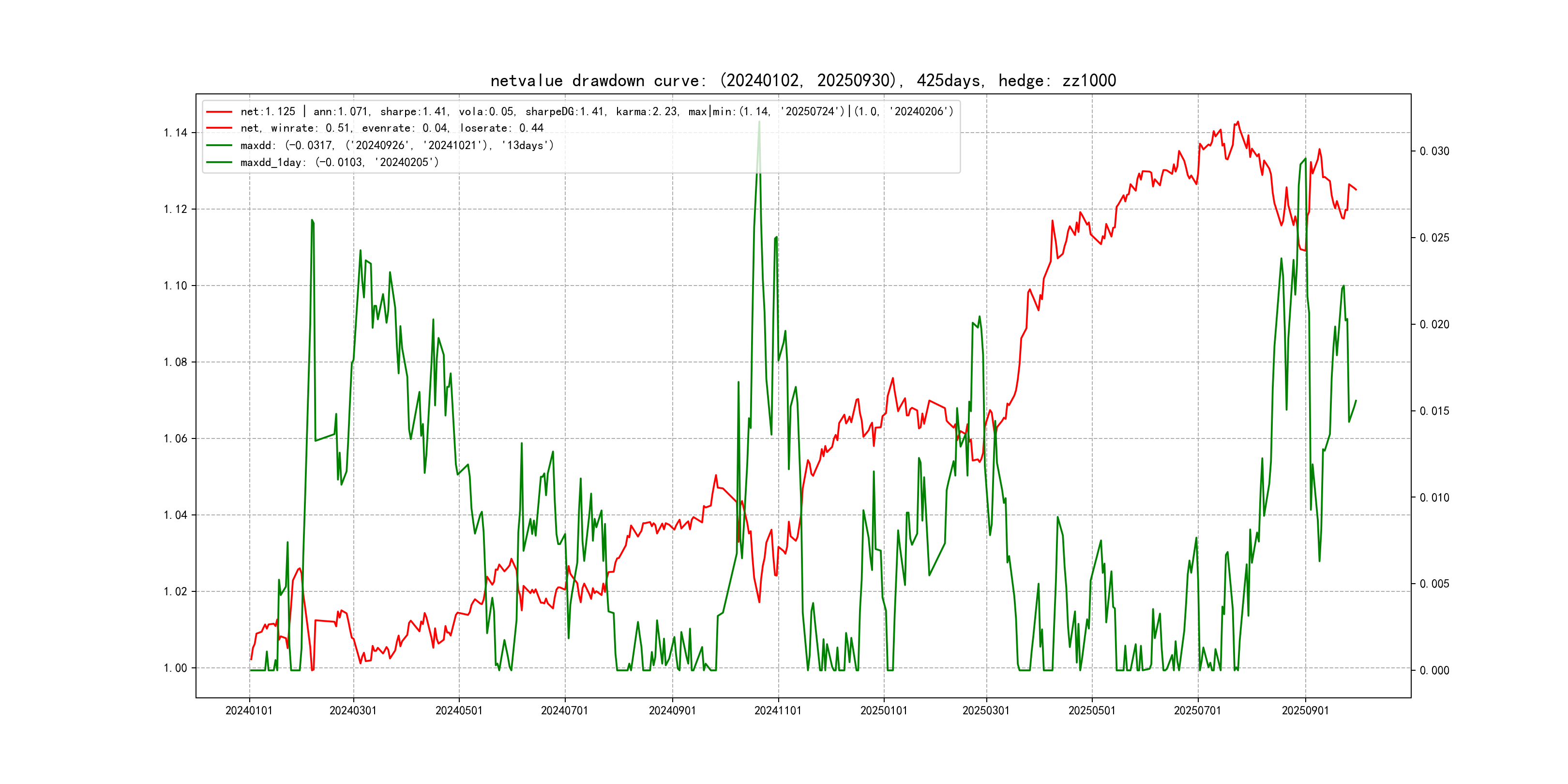
Task: Click the 20241101 x-axis date label
Action: 778,711
